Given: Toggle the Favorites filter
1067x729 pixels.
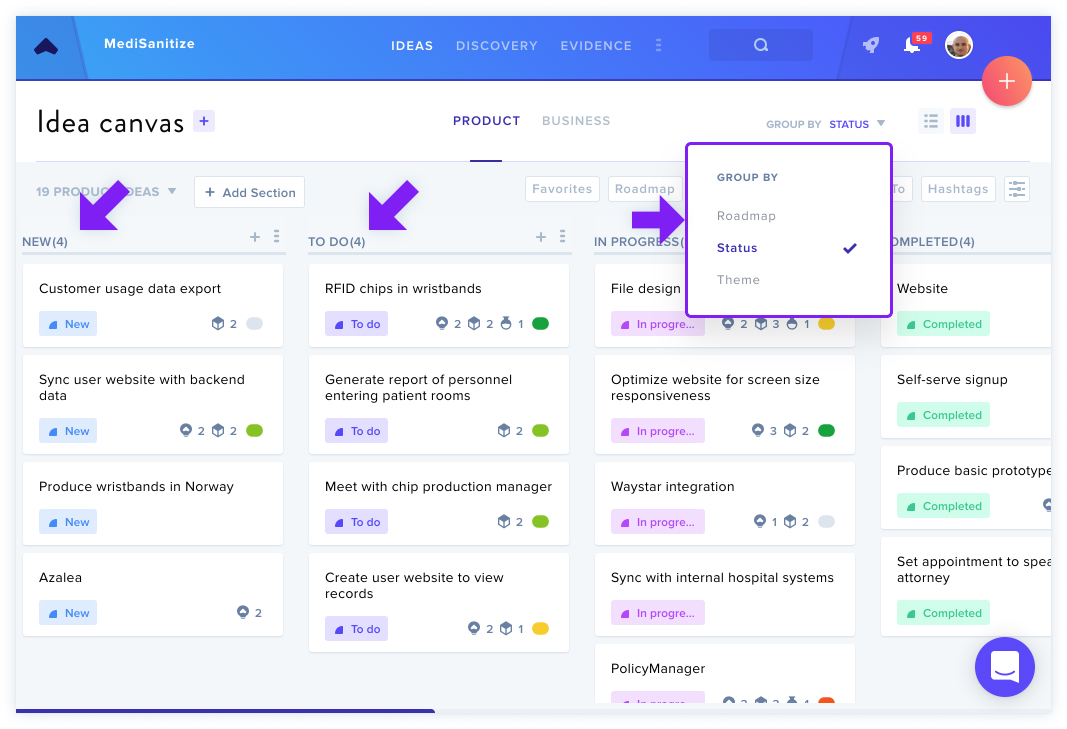Looking at the screenshot, I should [562, 189].
